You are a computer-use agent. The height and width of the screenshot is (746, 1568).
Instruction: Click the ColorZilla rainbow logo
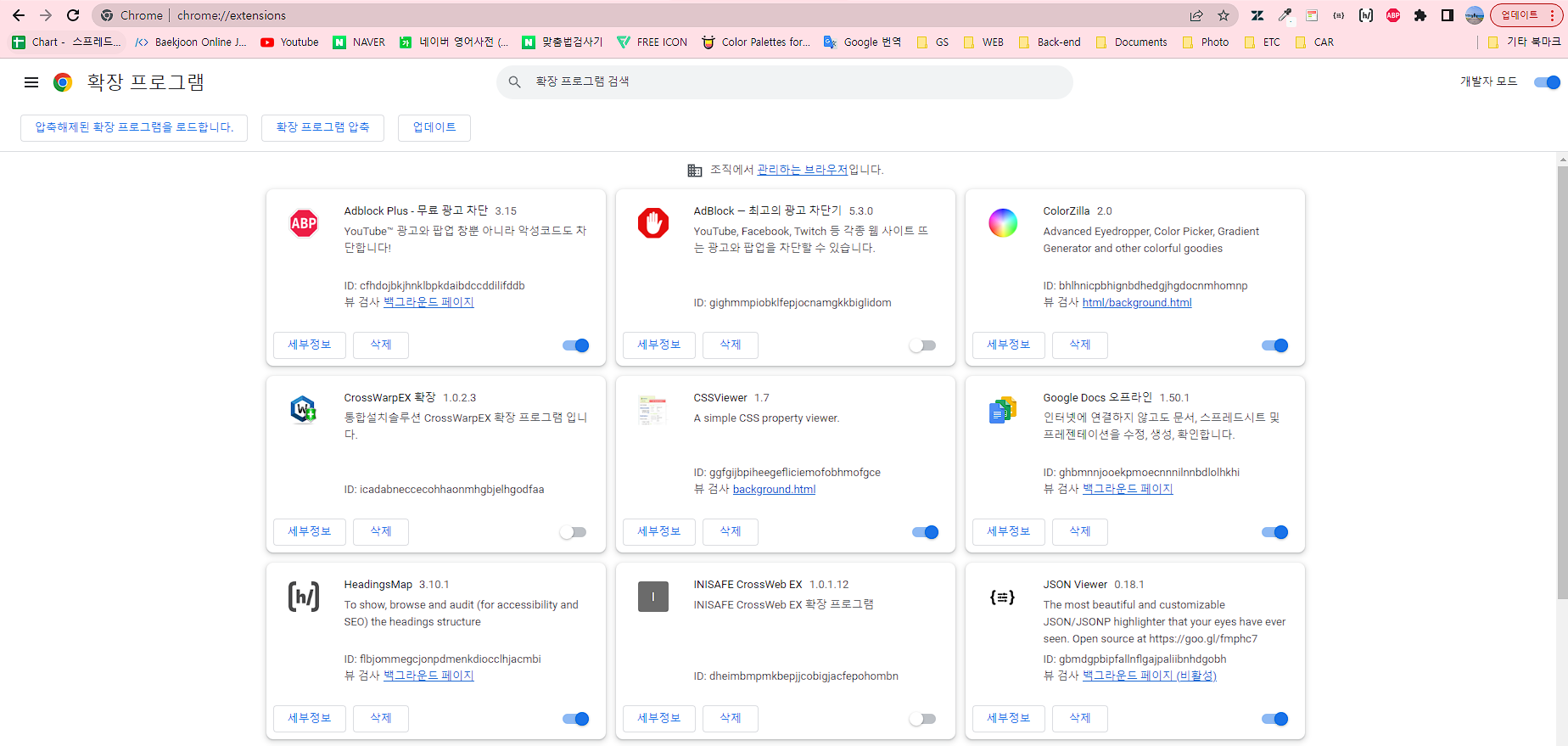pyautogui.click(x=1003, y=223)
